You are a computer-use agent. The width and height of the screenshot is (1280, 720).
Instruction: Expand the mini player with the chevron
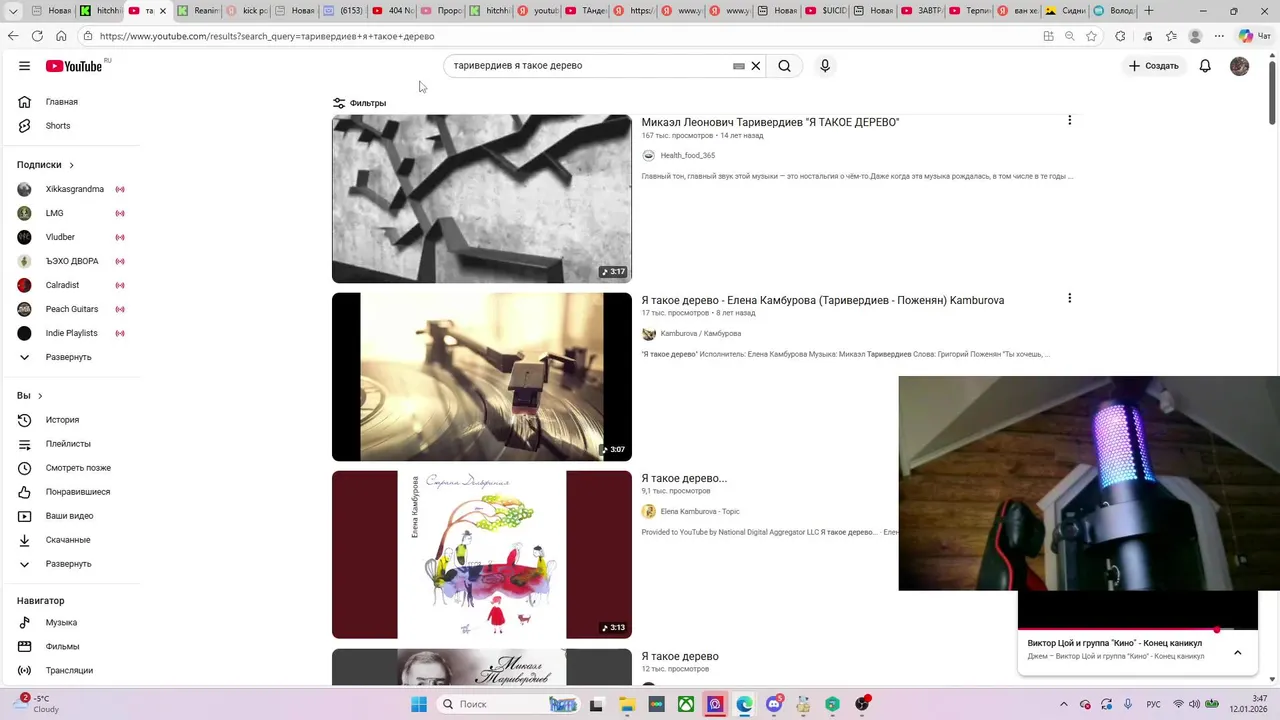pos(1237,653)
